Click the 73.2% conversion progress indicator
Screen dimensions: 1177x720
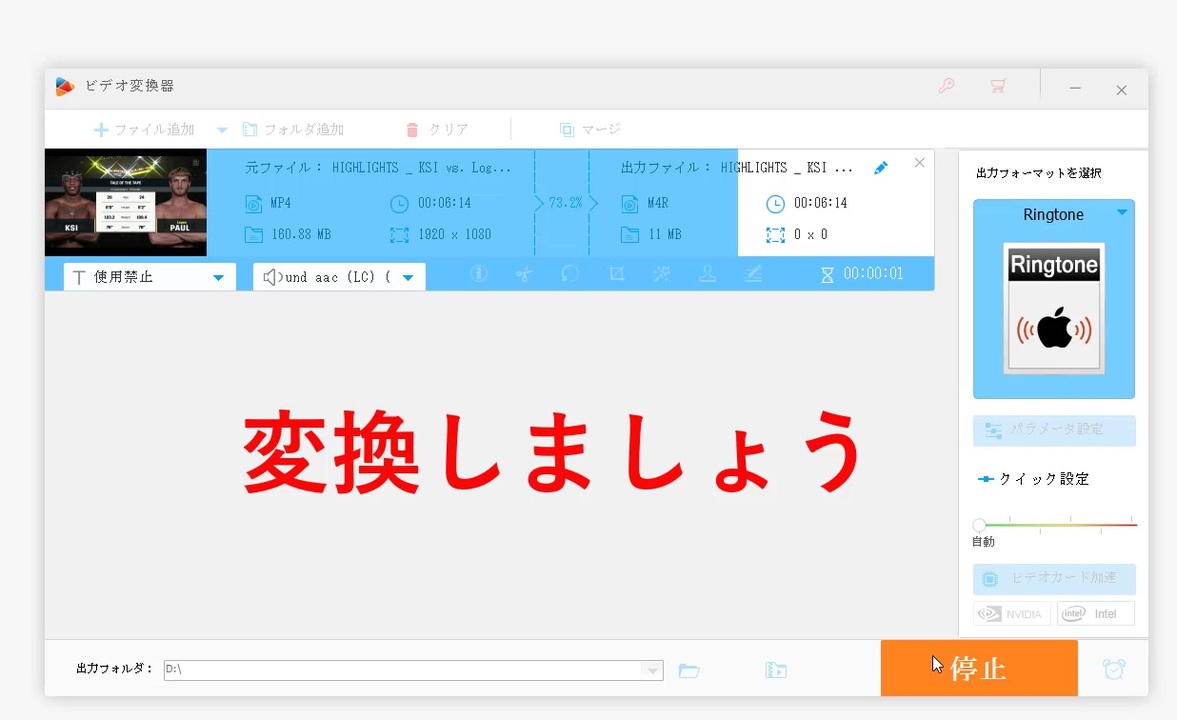pos(565,203)
